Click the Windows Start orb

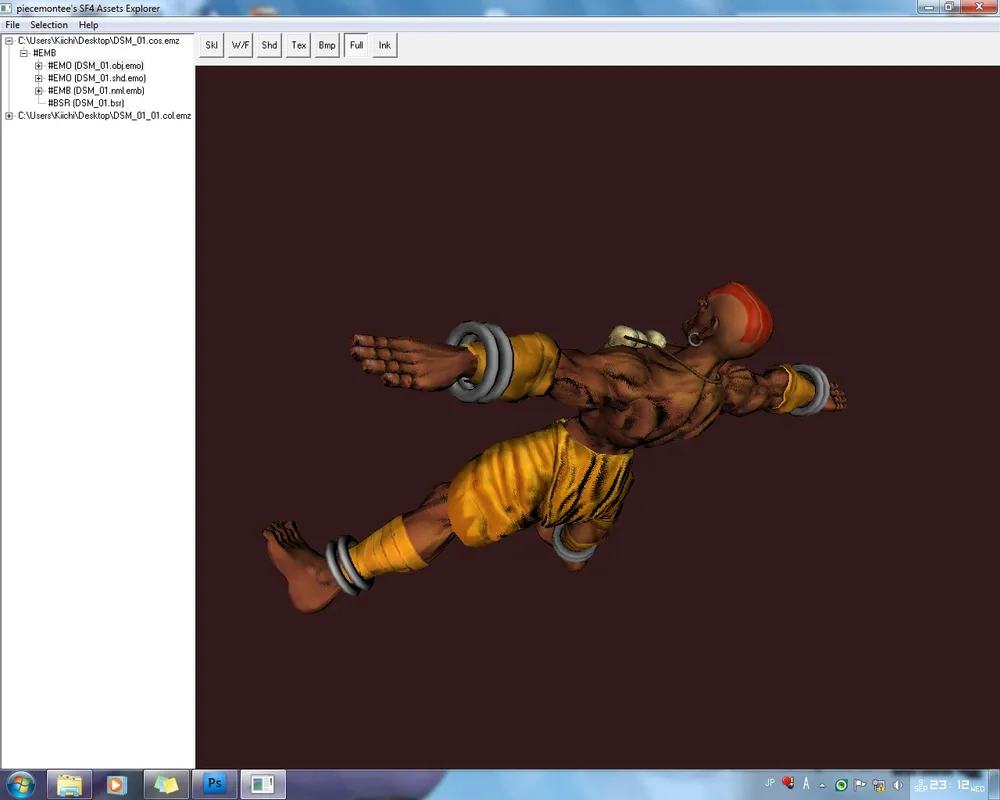tap(21, 784)
